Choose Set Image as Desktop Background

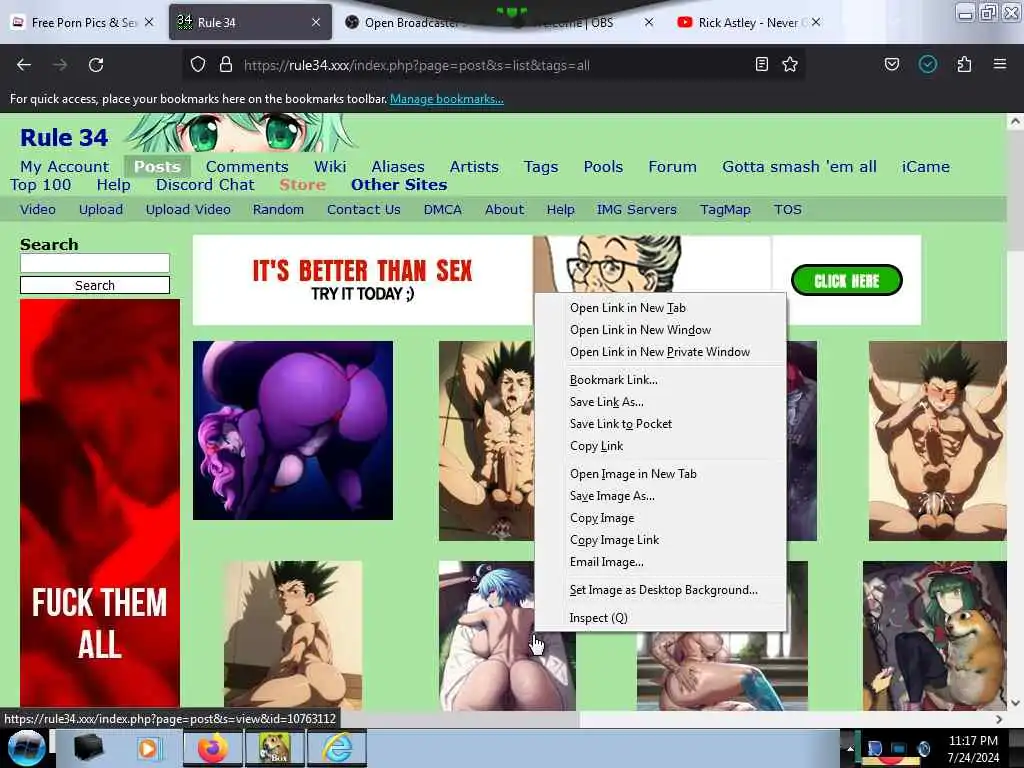click(x=660, y=590)
